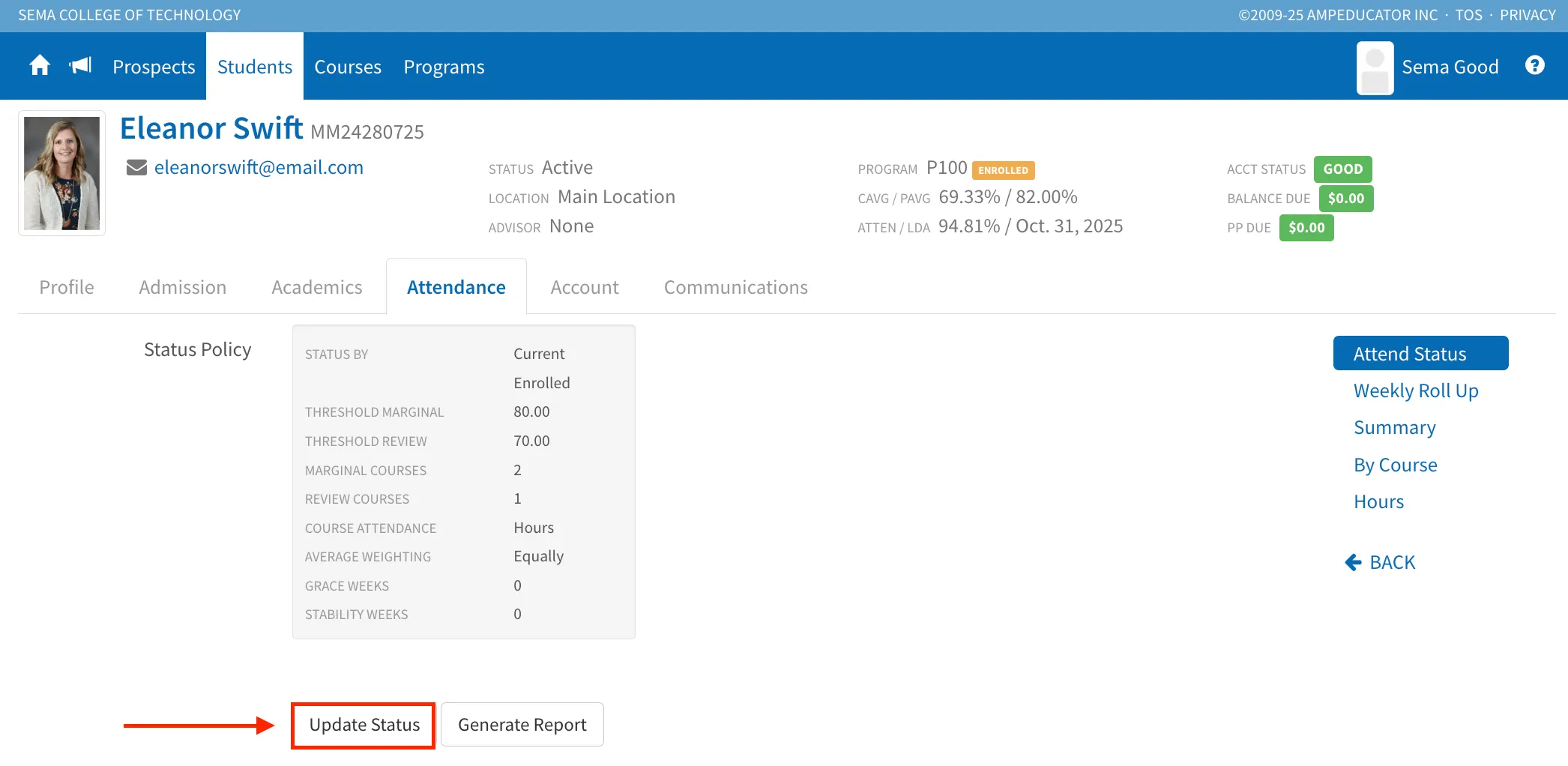This screenshot has width=1568, height=766.
Task: Open the By Course link
Action: point(1396,465)
